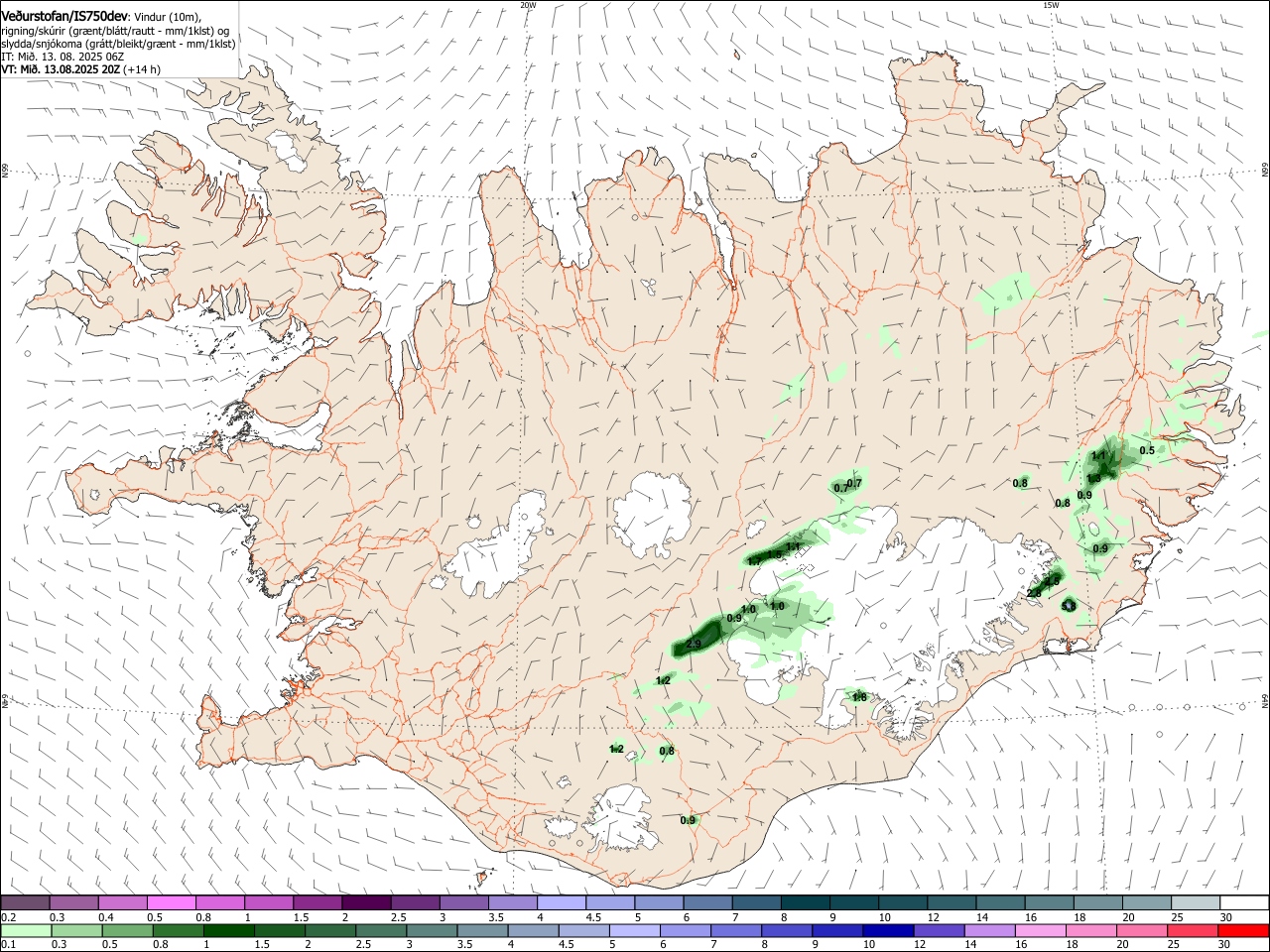Pick the blue 8 swatch in lower legend row
This screenshot has height=952, width=1270.
click(x=786, y=930)
